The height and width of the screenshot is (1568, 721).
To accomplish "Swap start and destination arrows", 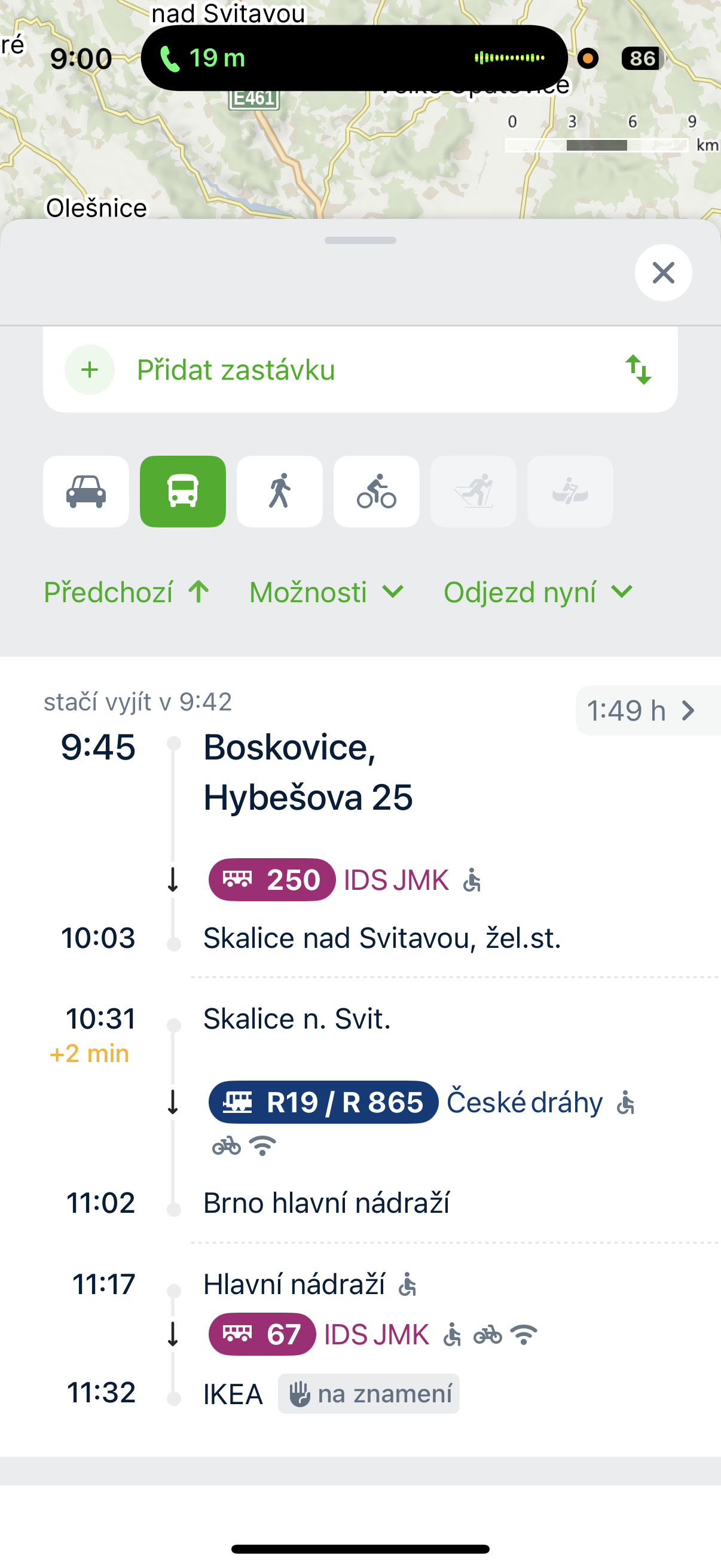I will click(x=638, y=370).
